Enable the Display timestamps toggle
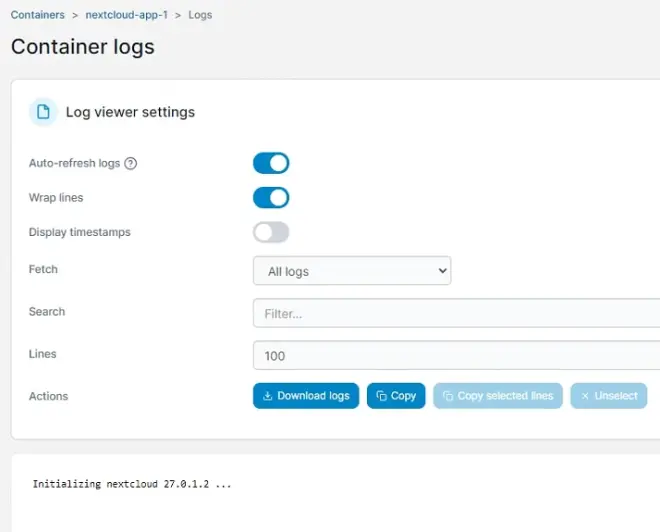 pyautogui.click(x=271, y=232)
